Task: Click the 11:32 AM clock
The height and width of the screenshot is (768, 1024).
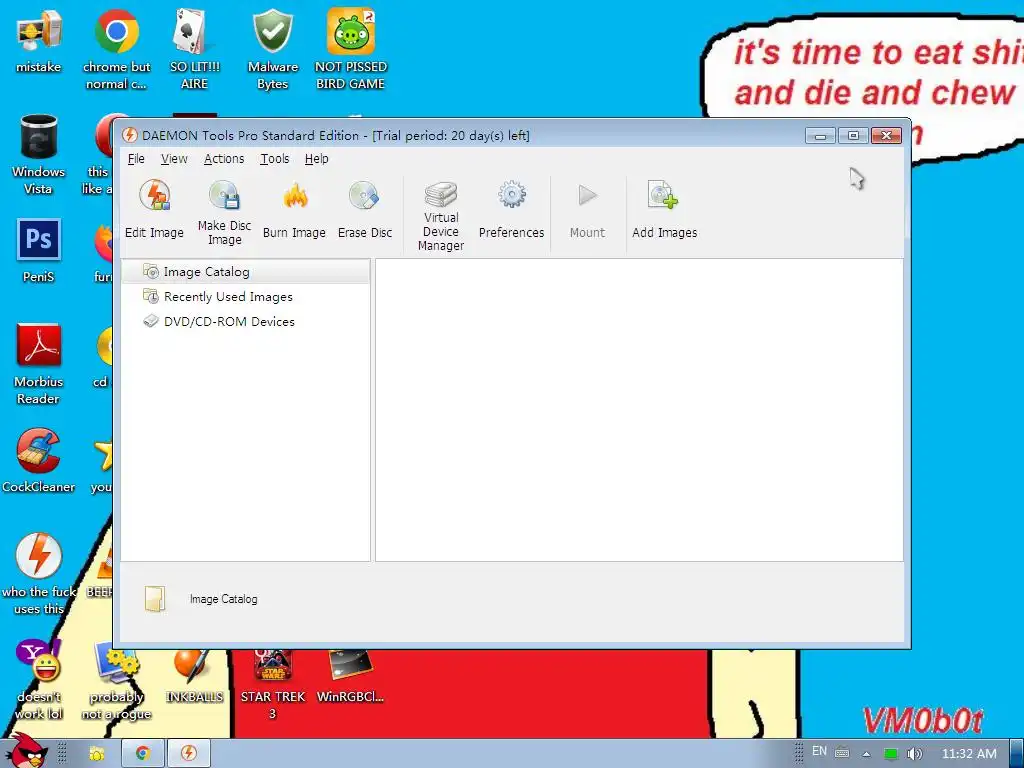Action: coord(969,754)
